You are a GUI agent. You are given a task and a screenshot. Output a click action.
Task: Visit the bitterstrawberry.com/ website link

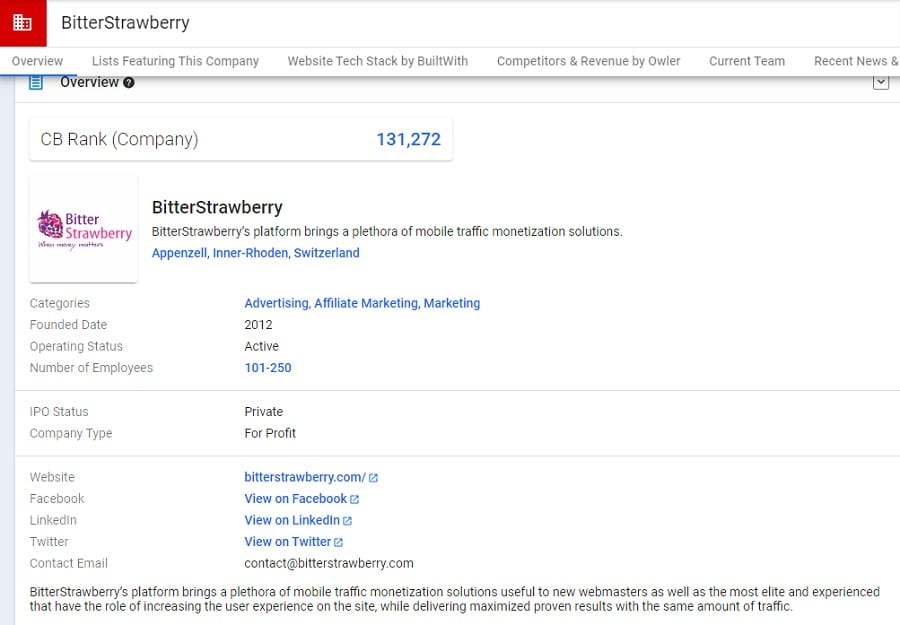[x=305, y=477]
